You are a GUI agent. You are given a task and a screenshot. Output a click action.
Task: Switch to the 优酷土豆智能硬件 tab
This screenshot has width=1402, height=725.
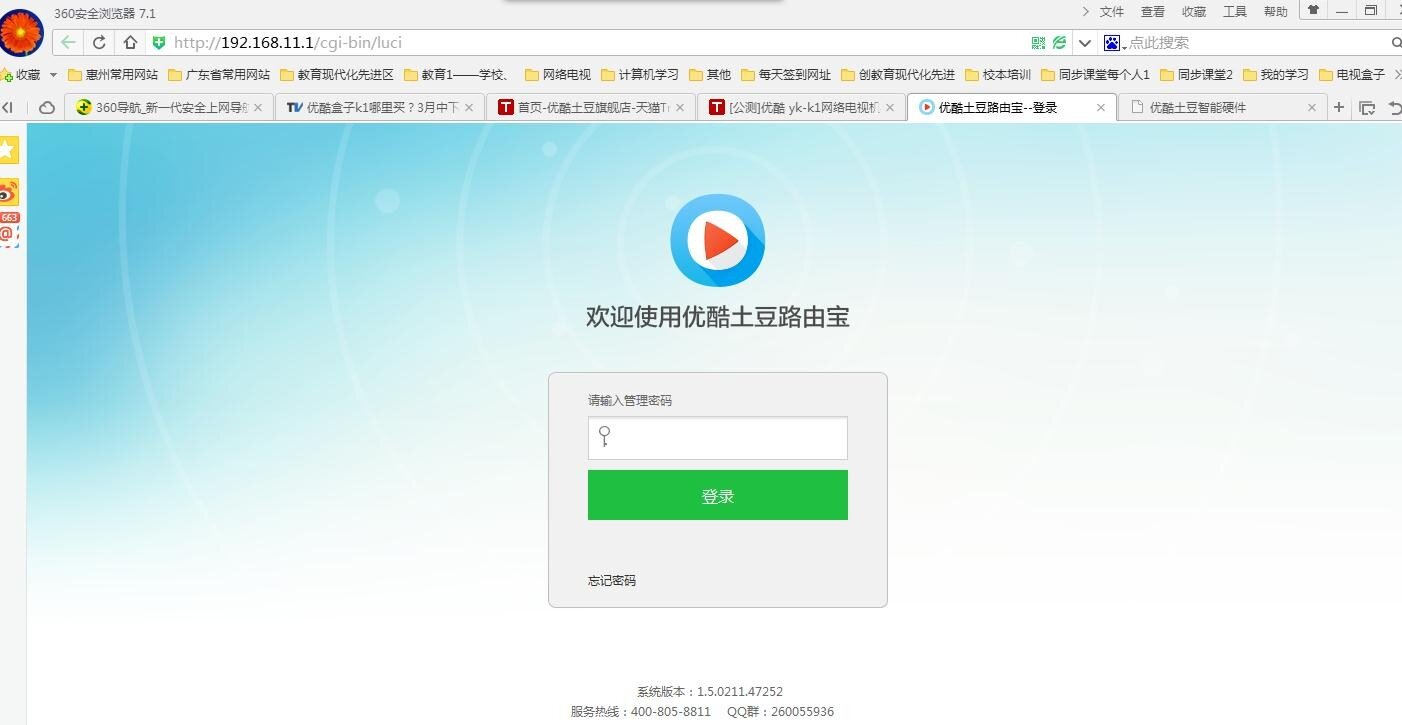pyautogui.click(x=1223, y=107)
